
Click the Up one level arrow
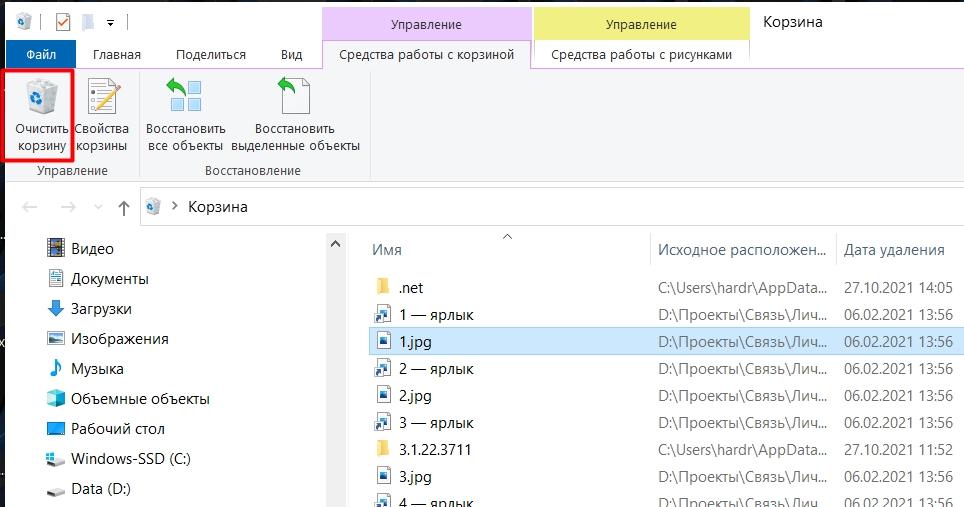tap(124, 208)
